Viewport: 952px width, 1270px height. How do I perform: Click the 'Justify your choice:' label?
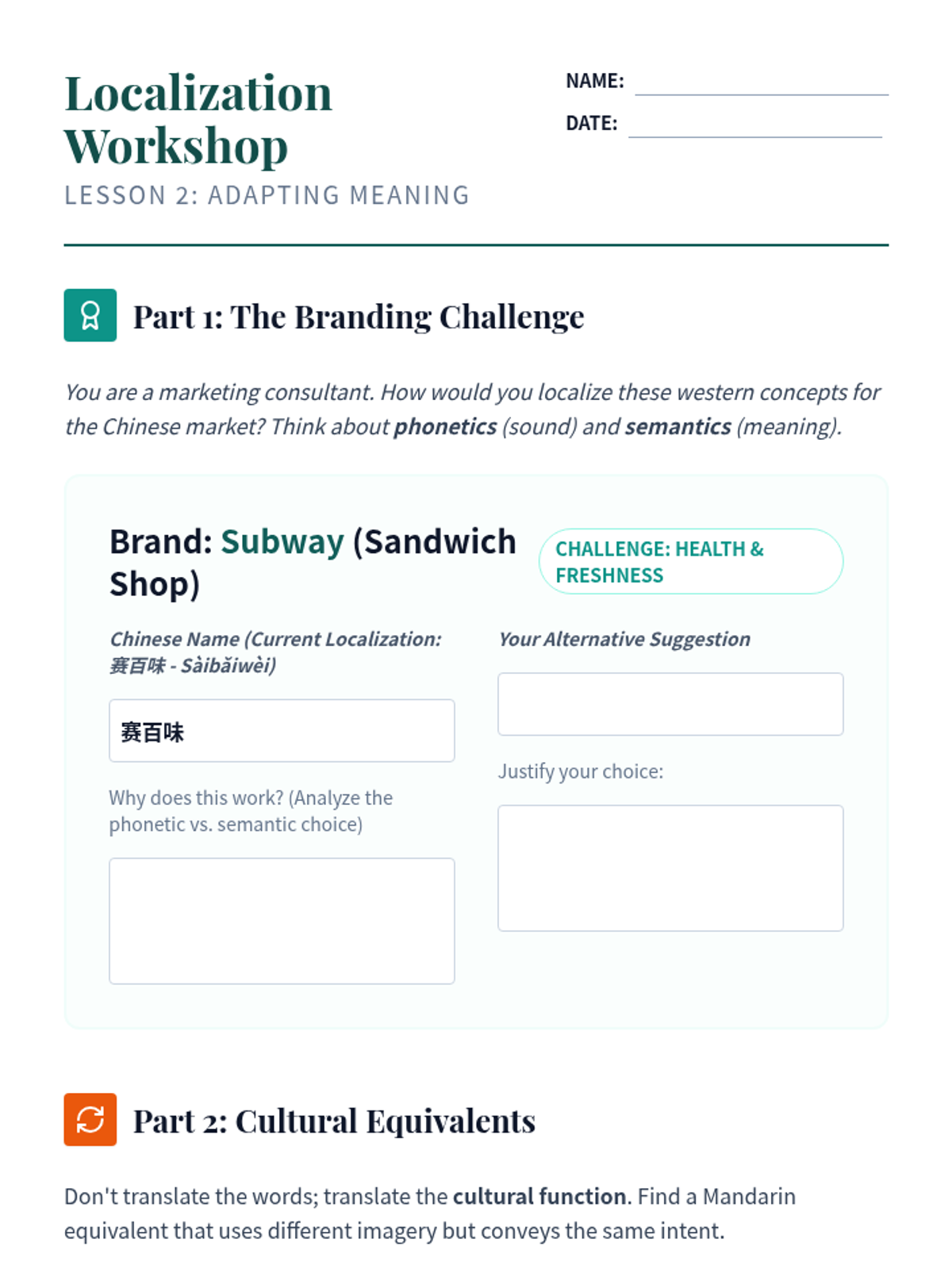(x=581, y=772)
